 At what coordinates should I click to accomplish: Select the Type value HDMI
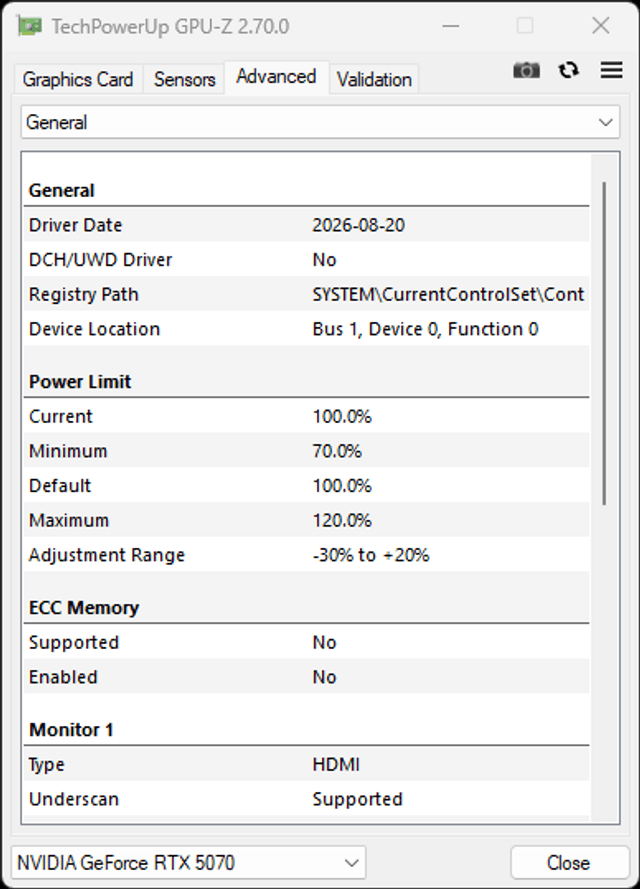336,764
